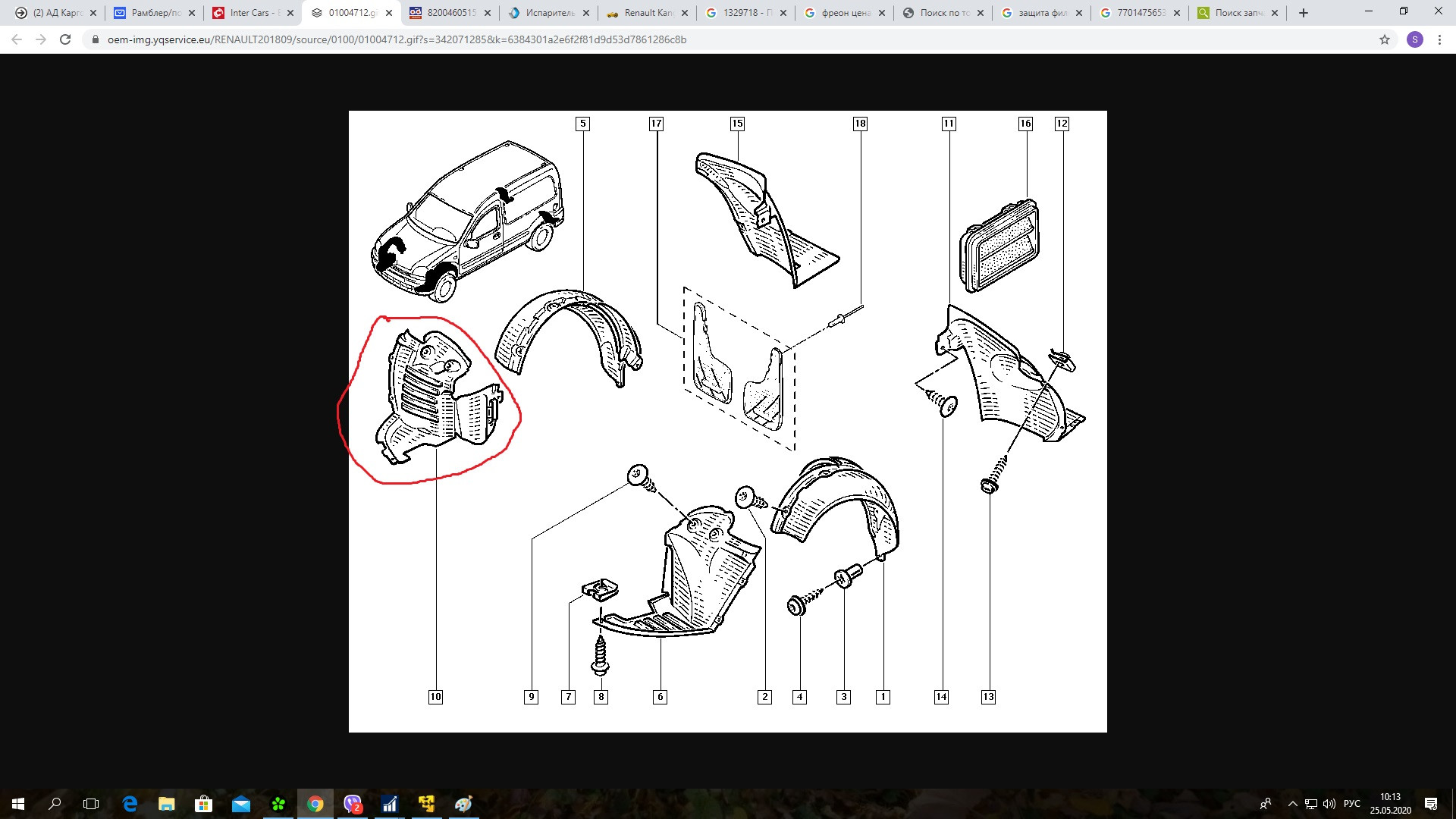This screenshot has width=1456, height=819.
Task: Click part number 10 label
Action: point(435,697)
